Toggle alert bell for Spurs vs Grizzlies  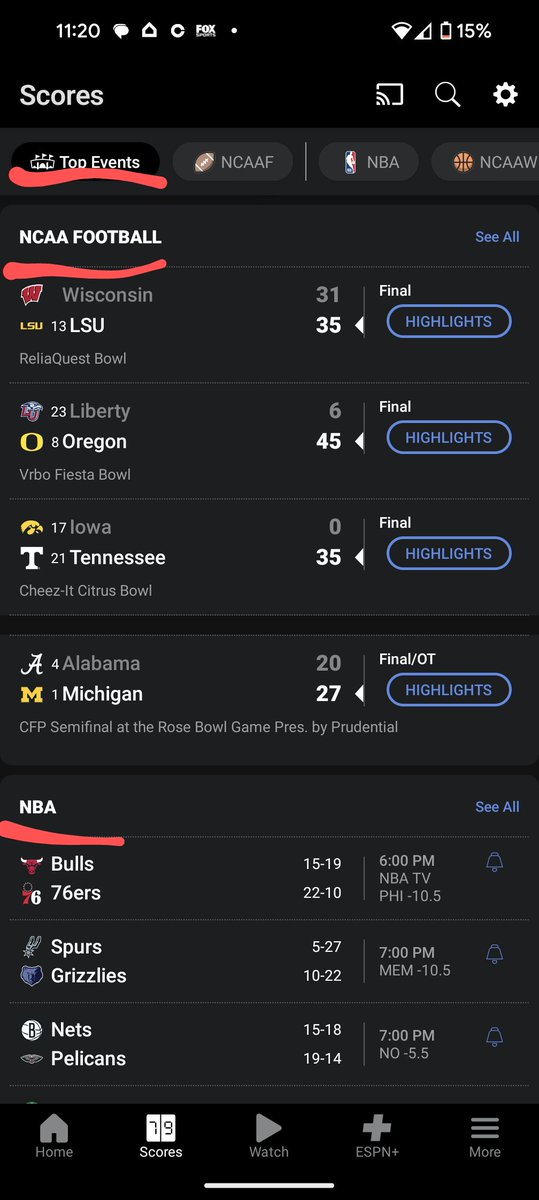493,954
